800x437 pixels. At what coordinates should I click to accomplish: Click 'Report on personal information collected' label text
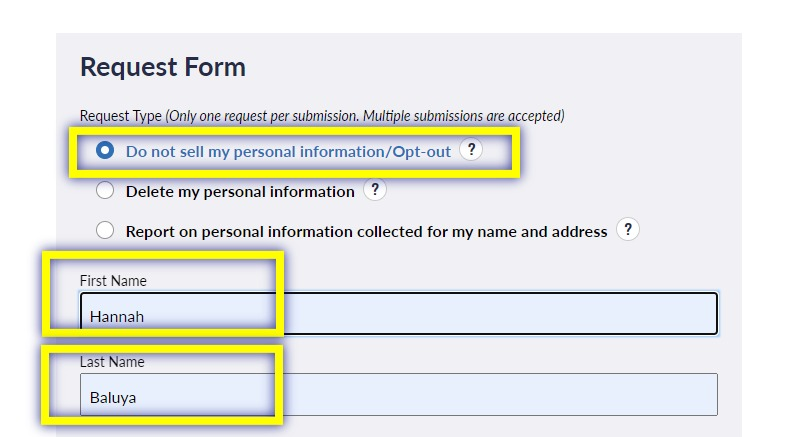366,232
